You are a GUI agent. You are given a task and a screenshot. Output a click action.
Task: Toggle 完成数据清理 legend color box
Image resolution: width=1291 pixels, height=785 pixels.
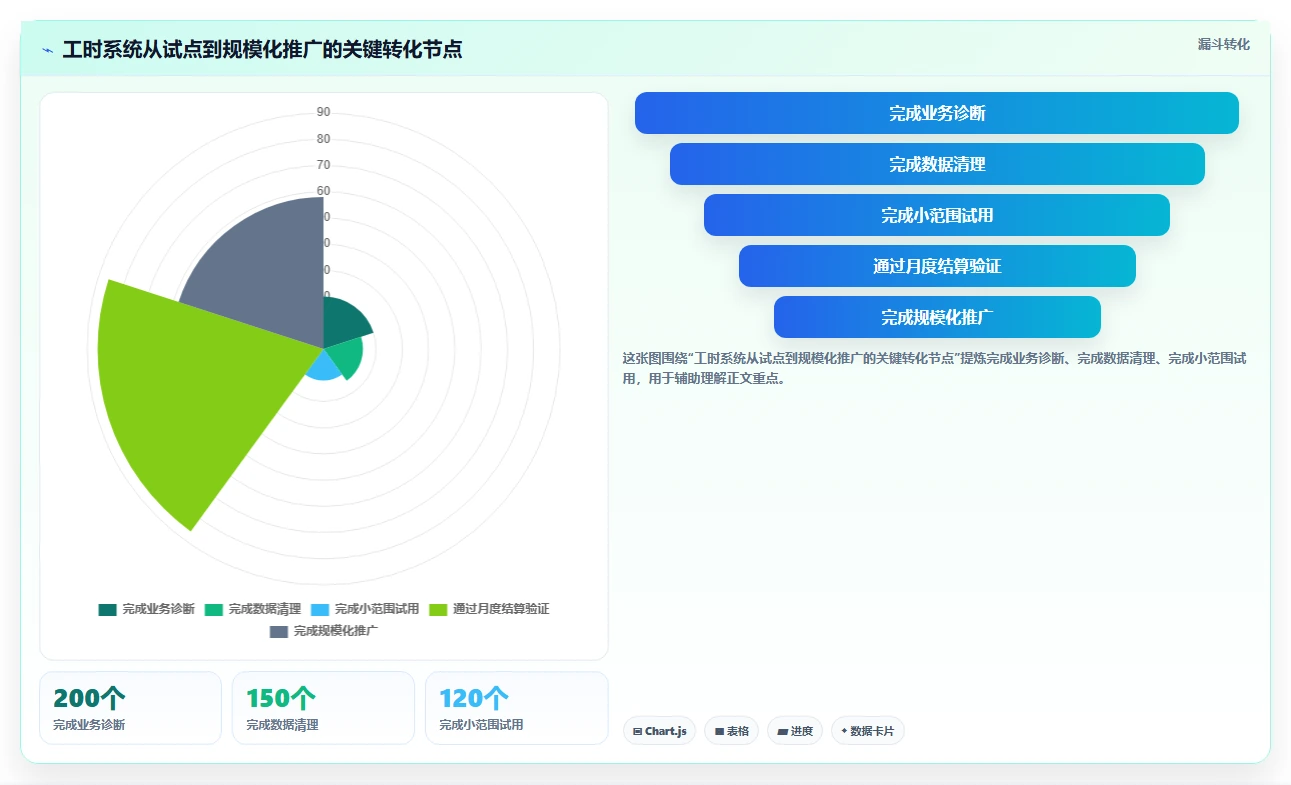[214, 609]
